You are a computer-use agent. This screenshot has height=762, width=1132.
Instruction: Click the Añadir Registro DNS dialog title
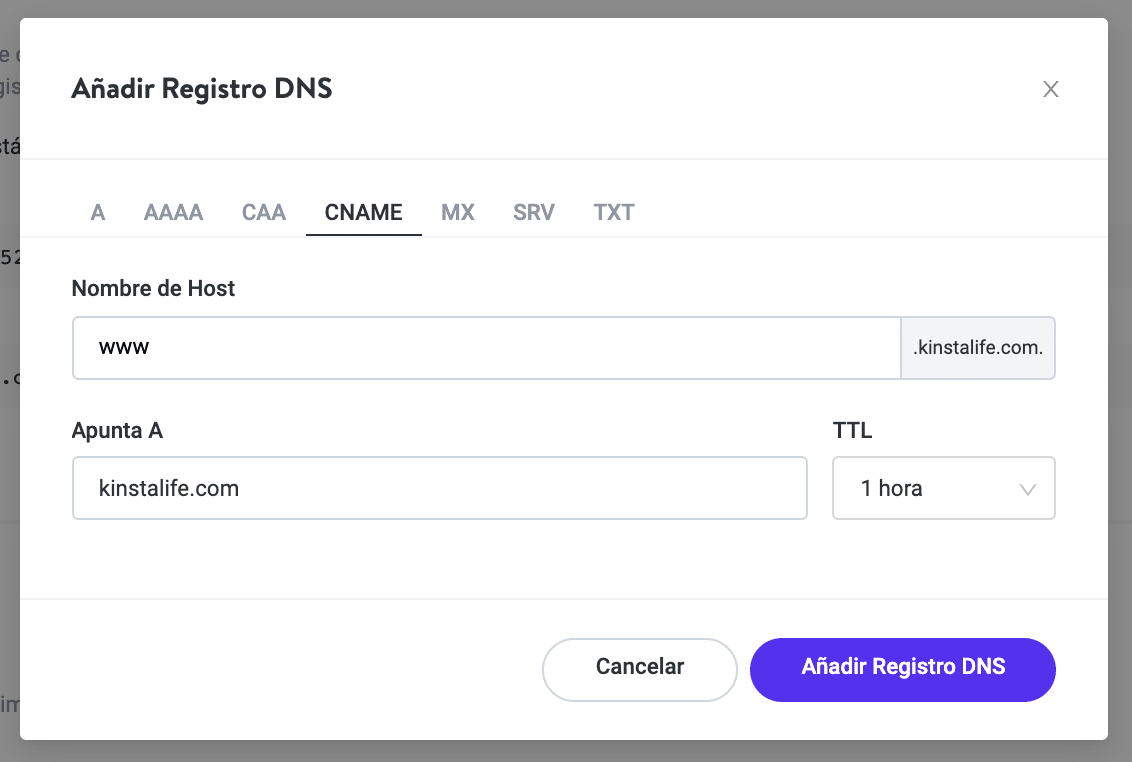[x=201, y=89]
